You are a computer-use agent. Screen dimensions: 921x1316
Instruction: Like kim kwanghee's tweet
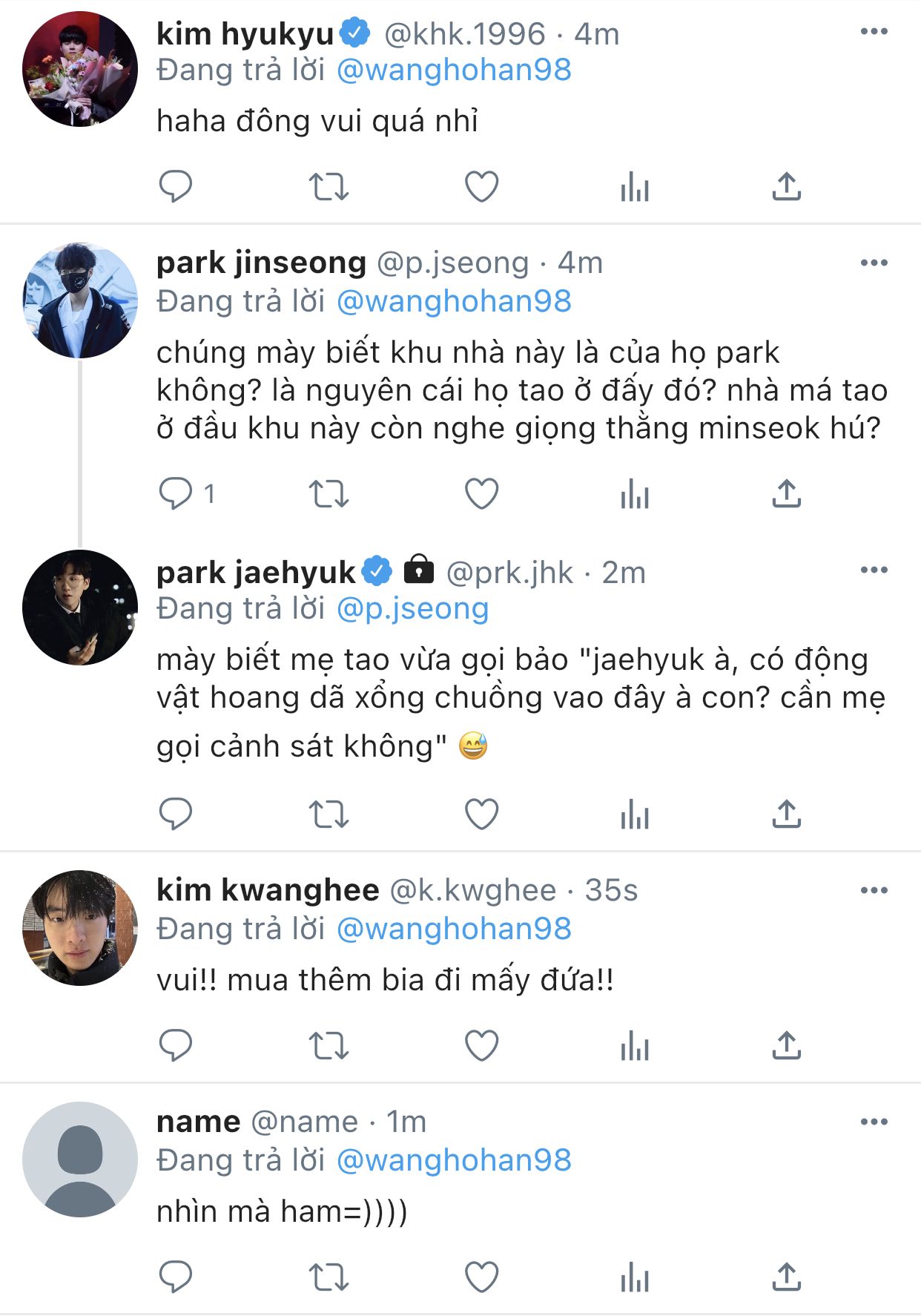pyautogui.click(x=481, y=1046)
